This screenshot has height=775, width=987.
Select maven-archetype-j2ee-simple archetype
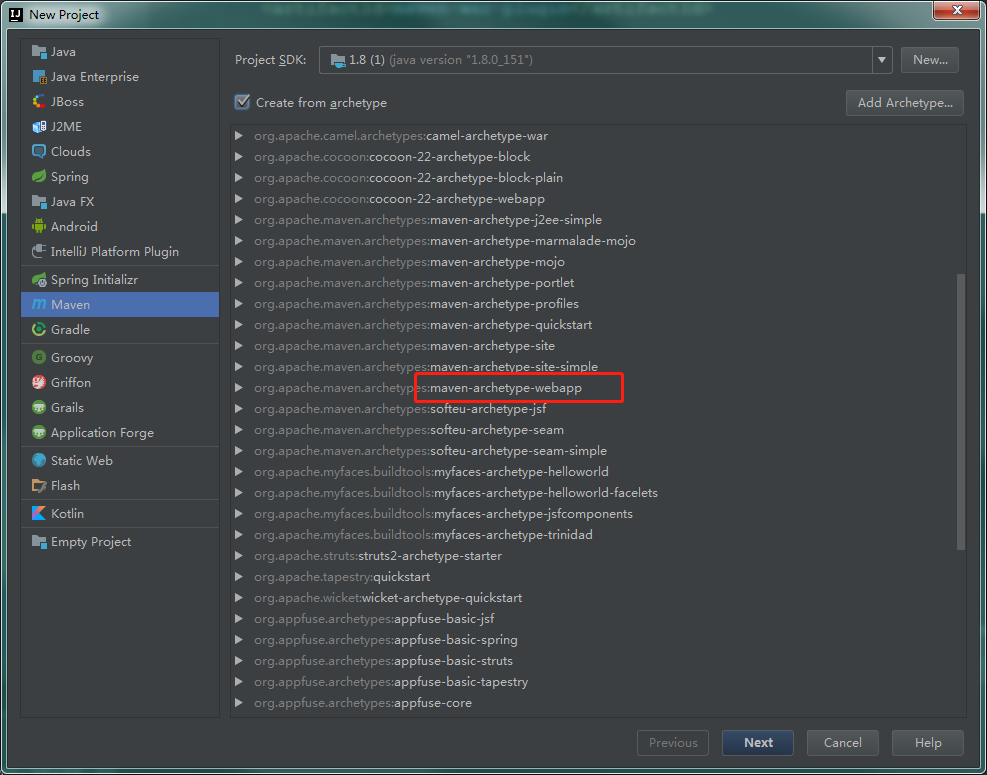pyautogui.click(x=428, y=220)
